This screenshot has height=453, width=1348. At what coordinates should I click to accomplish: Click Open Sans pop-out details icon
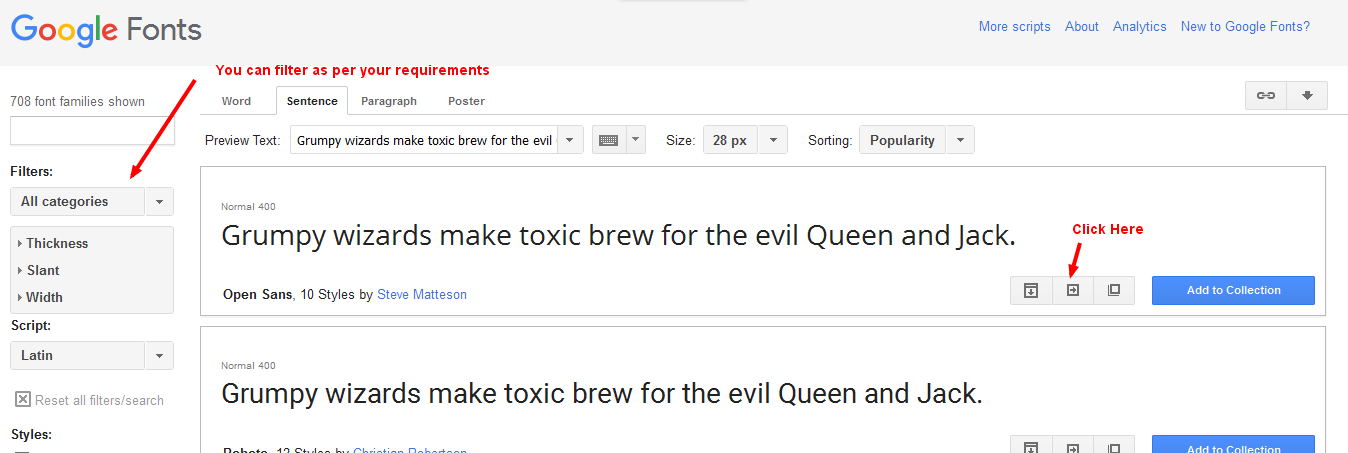pyautogui.click(x=1114, y=290)
